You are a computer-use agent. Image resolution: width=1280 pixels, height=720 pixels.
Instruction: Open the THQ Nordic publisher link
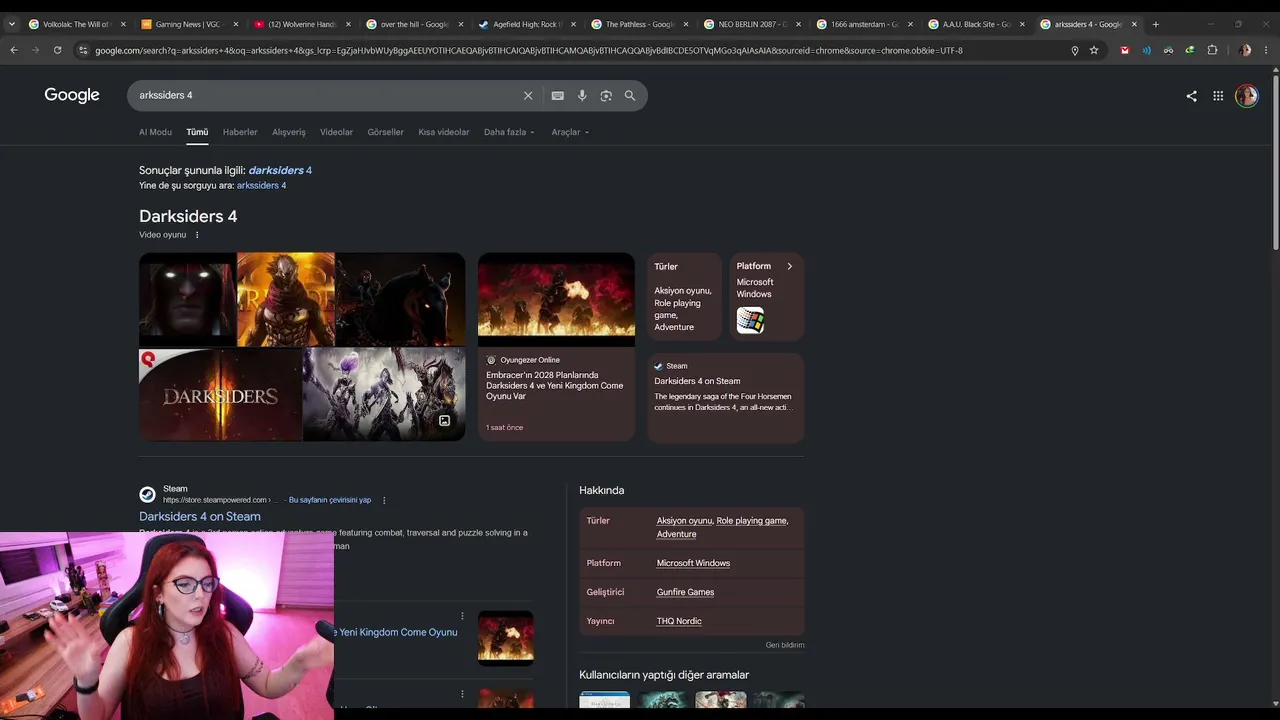click(x=679, y=621)
